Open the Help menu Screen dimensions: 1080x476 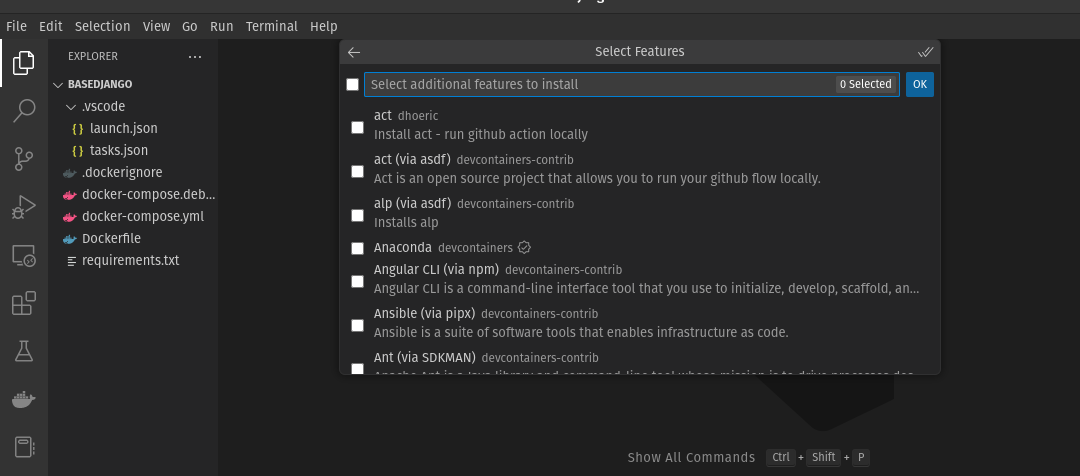[324, 26]
